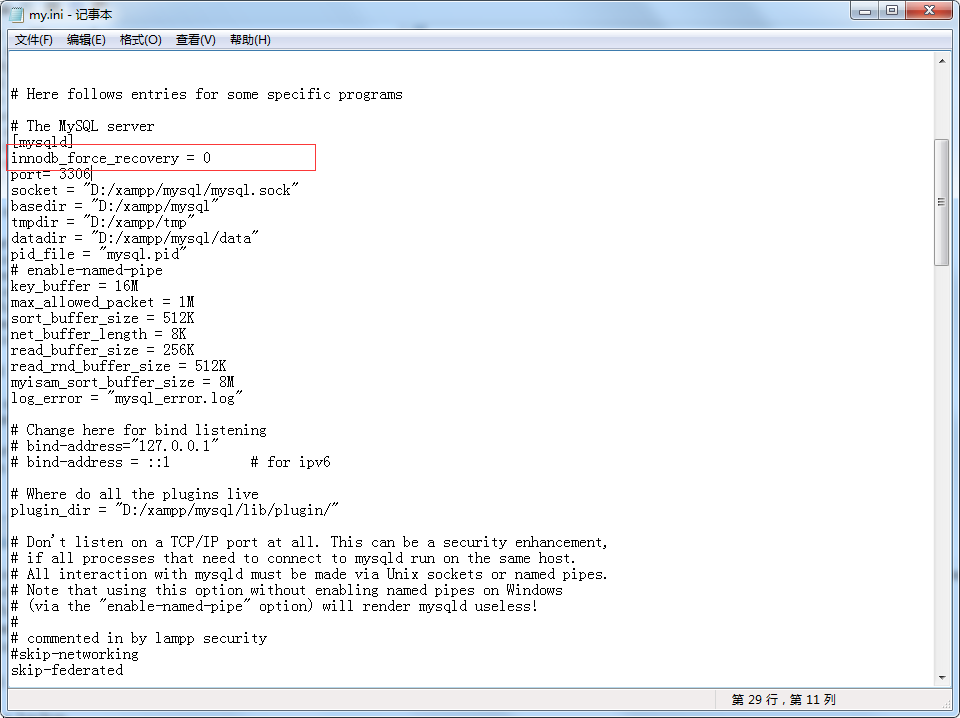
Task: Close the my.ini Notepad window
Action: click(x=927, y=11)
